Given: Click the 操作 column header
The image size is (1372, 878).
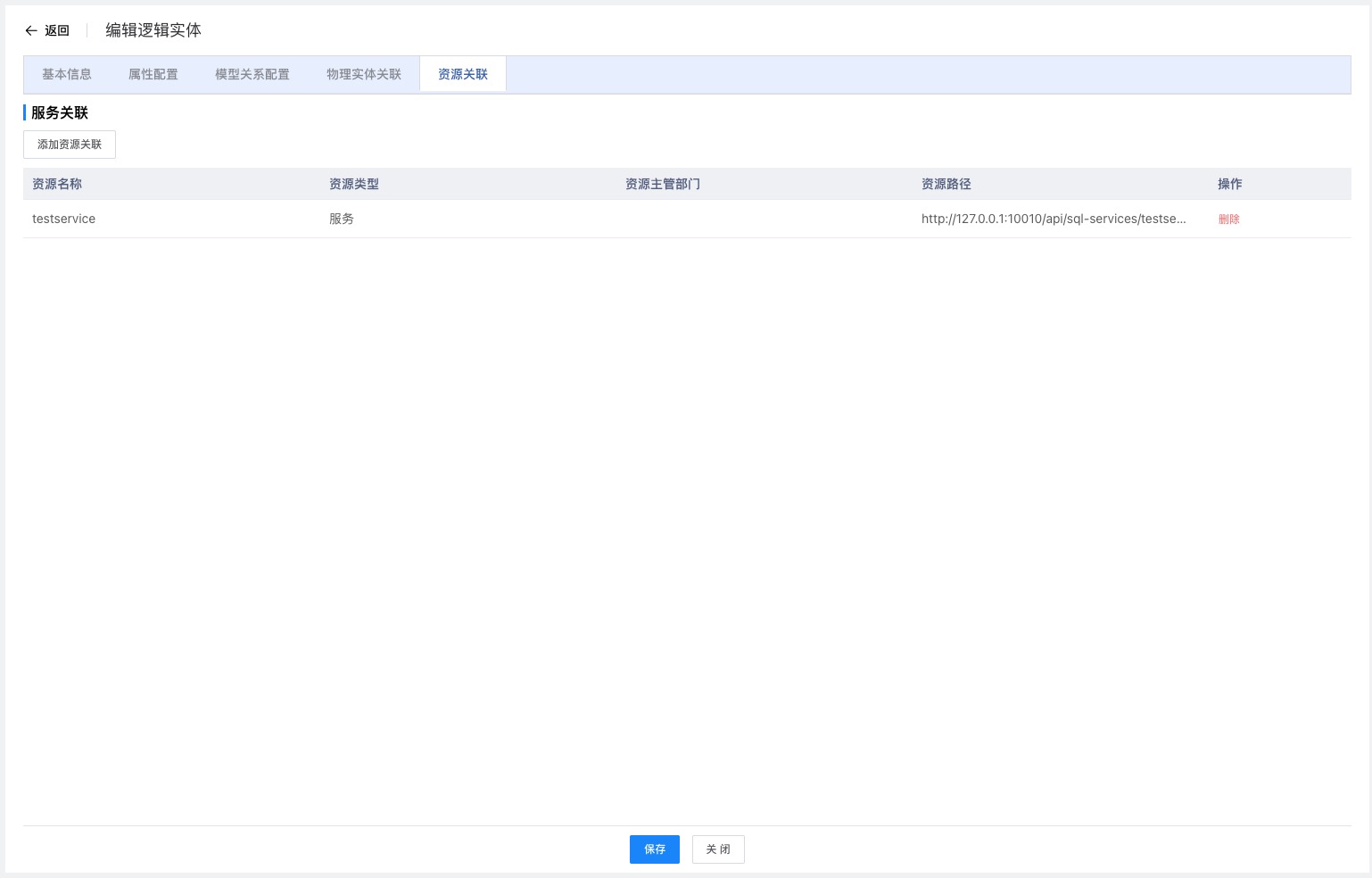Looking at the screenshot, I should (1230, 184).
